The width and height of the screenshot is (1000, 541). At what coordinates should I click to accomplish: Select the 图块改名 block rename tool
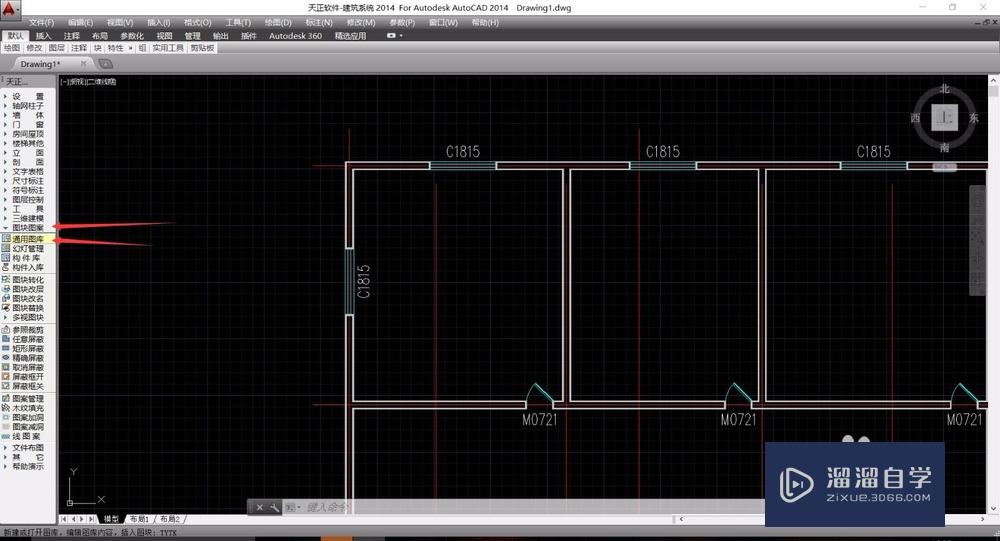click(27, 299)
